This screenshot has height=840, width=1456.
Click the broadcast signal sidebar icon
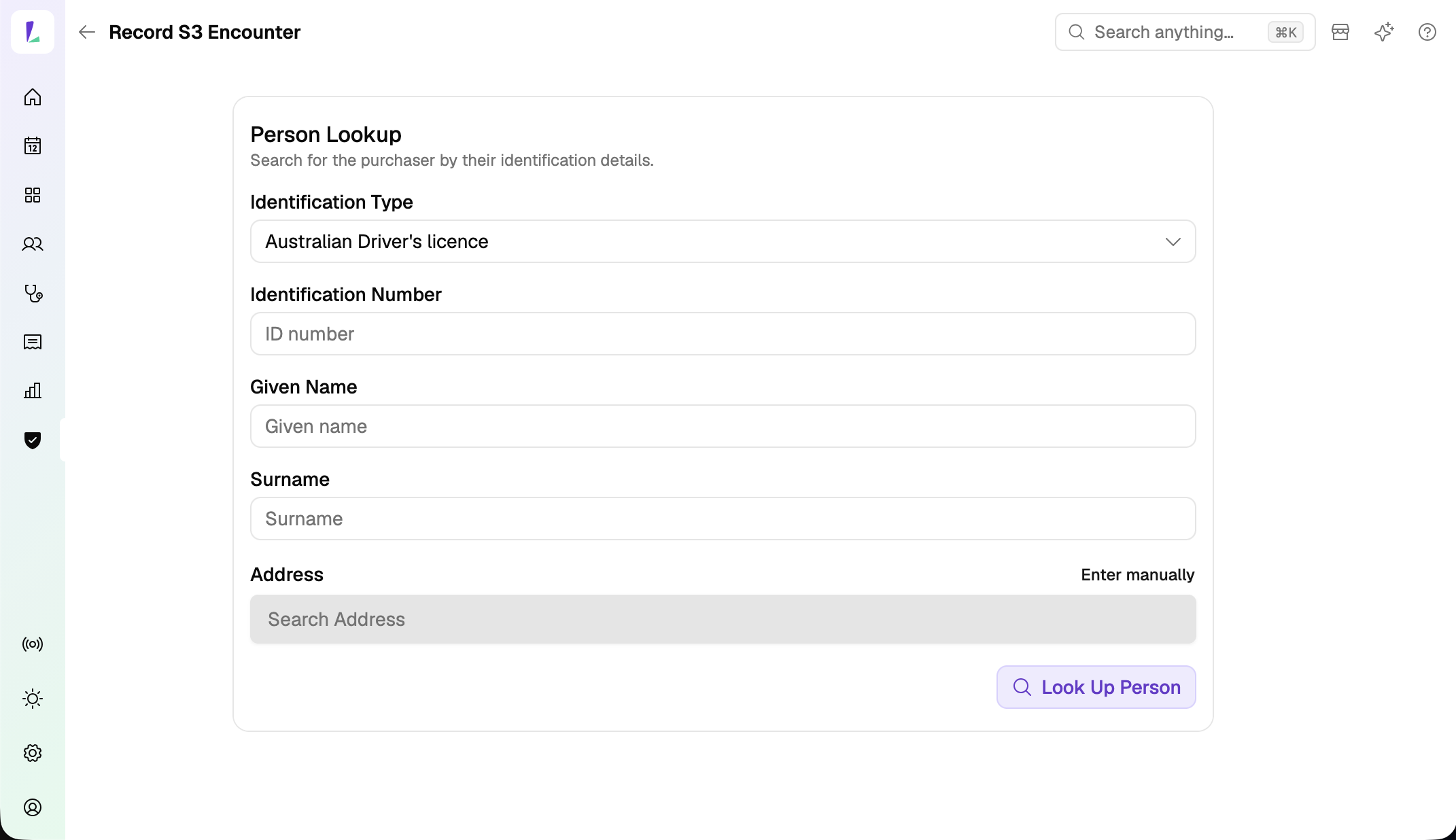33,644
